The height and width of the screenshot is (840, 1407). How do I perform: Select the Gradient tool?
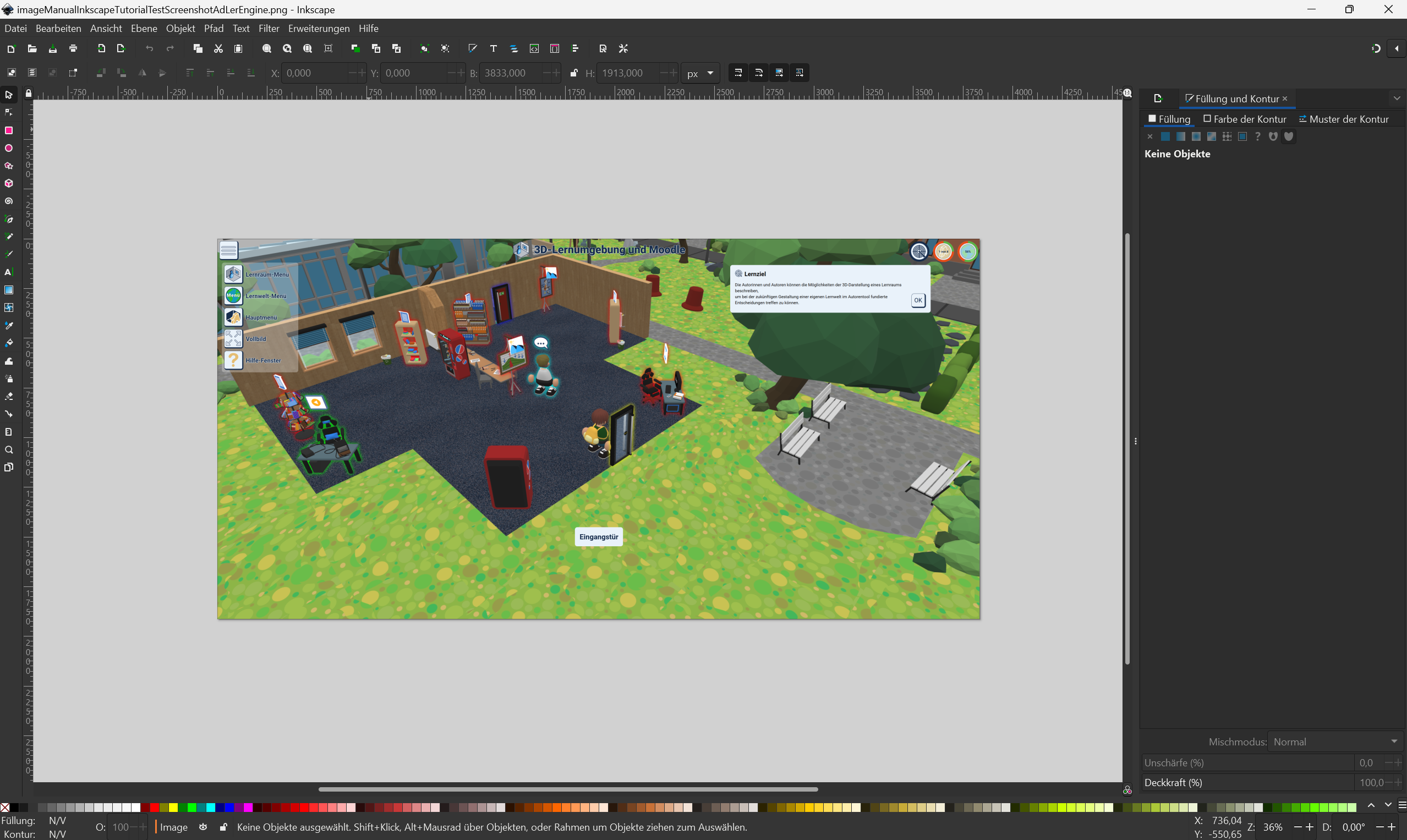tap(8, 290)
